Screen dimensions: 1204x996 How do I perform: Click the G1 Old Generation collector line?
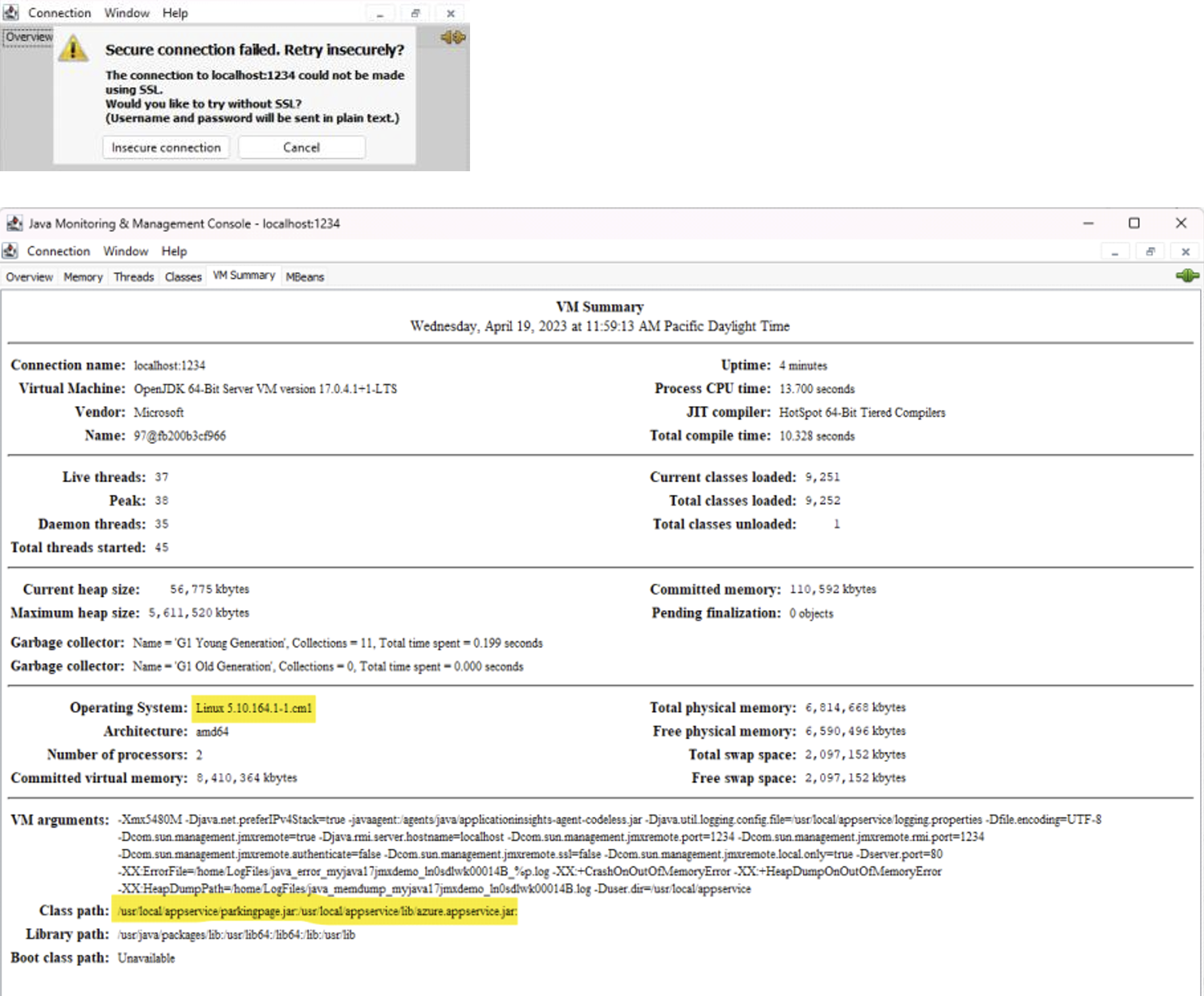(x=327, y=666)
